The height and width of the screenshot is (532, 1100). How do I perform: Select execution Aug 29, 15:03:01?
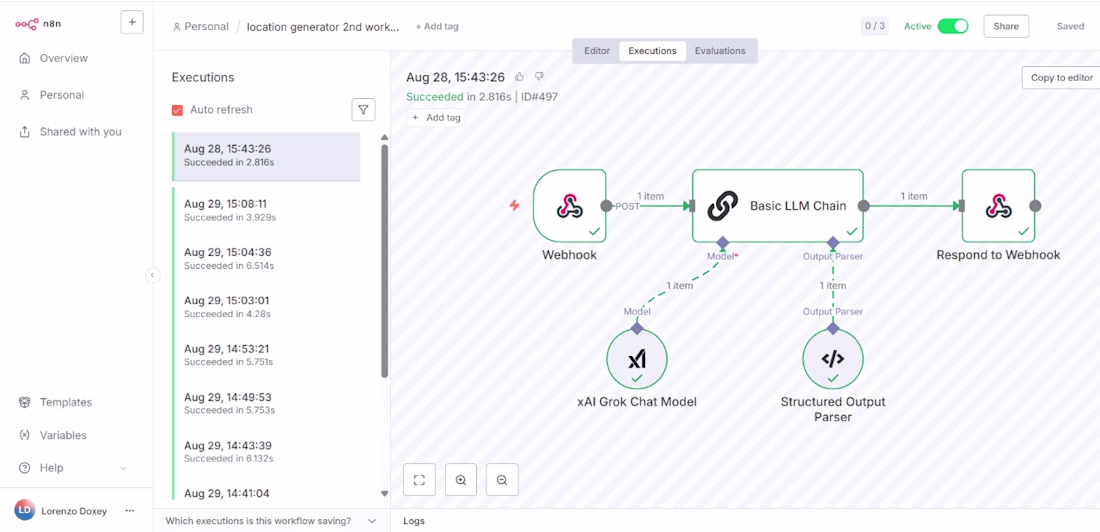267,307
